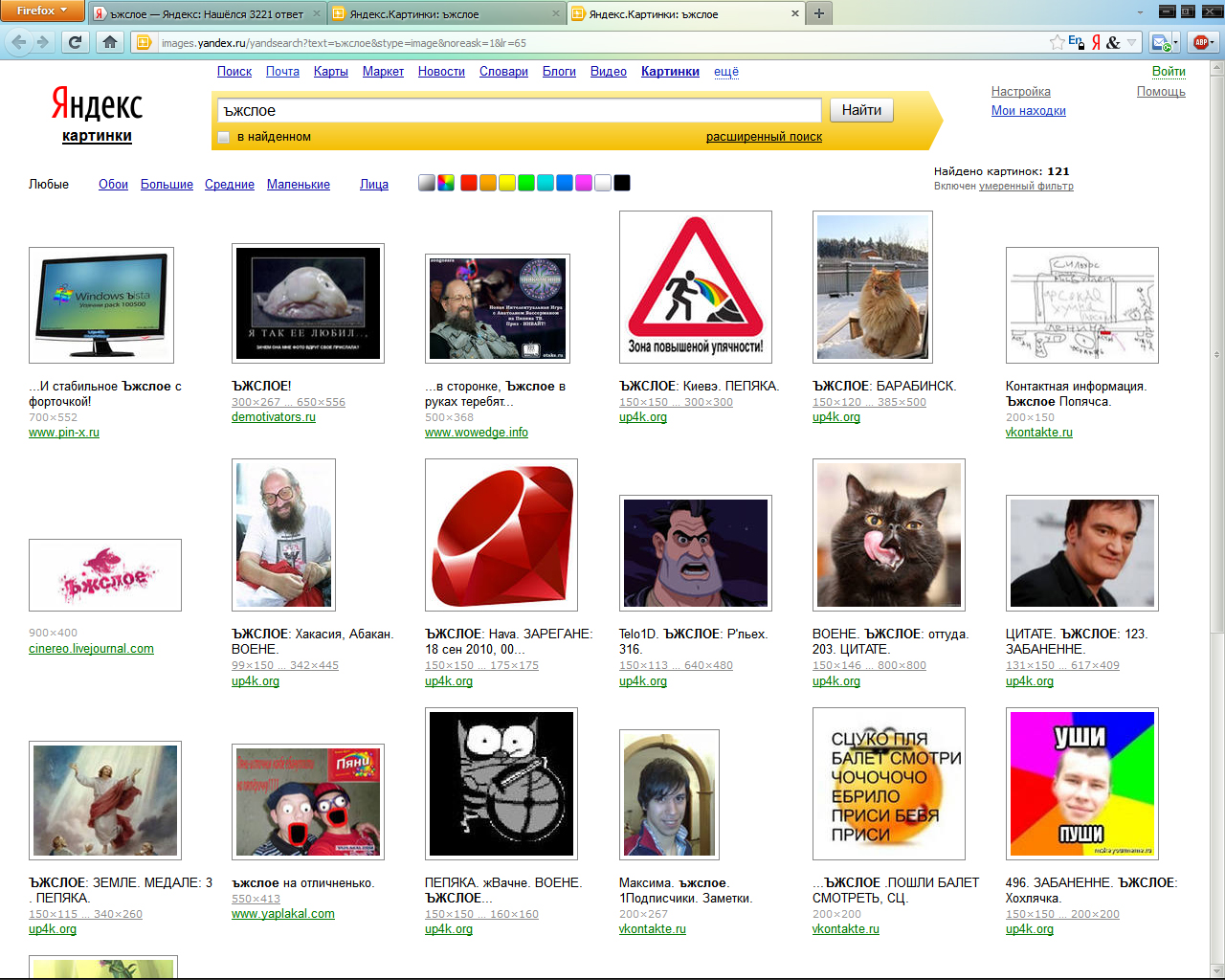Open the Словари service link

pos(503,72)
